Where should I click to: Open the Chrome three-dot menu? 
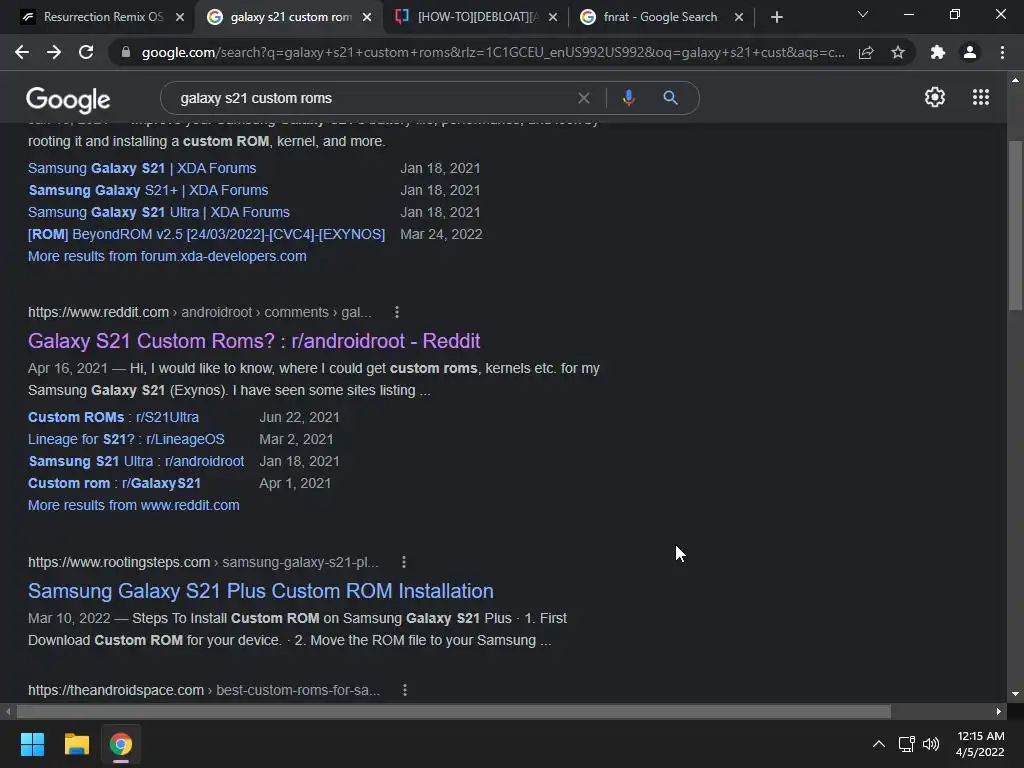[1002, 52]
